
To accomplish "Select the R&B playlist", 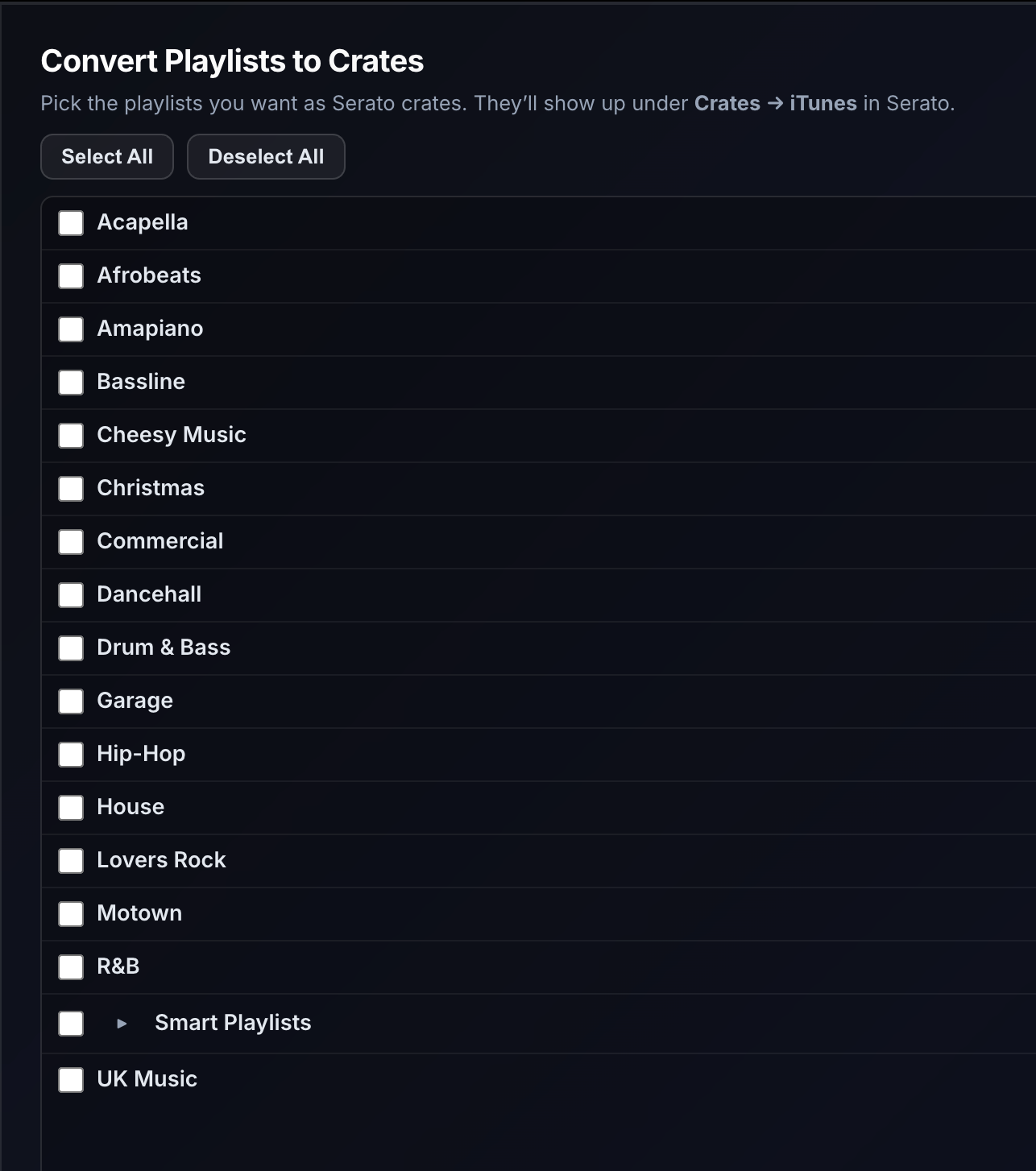I will coord(71,967).
